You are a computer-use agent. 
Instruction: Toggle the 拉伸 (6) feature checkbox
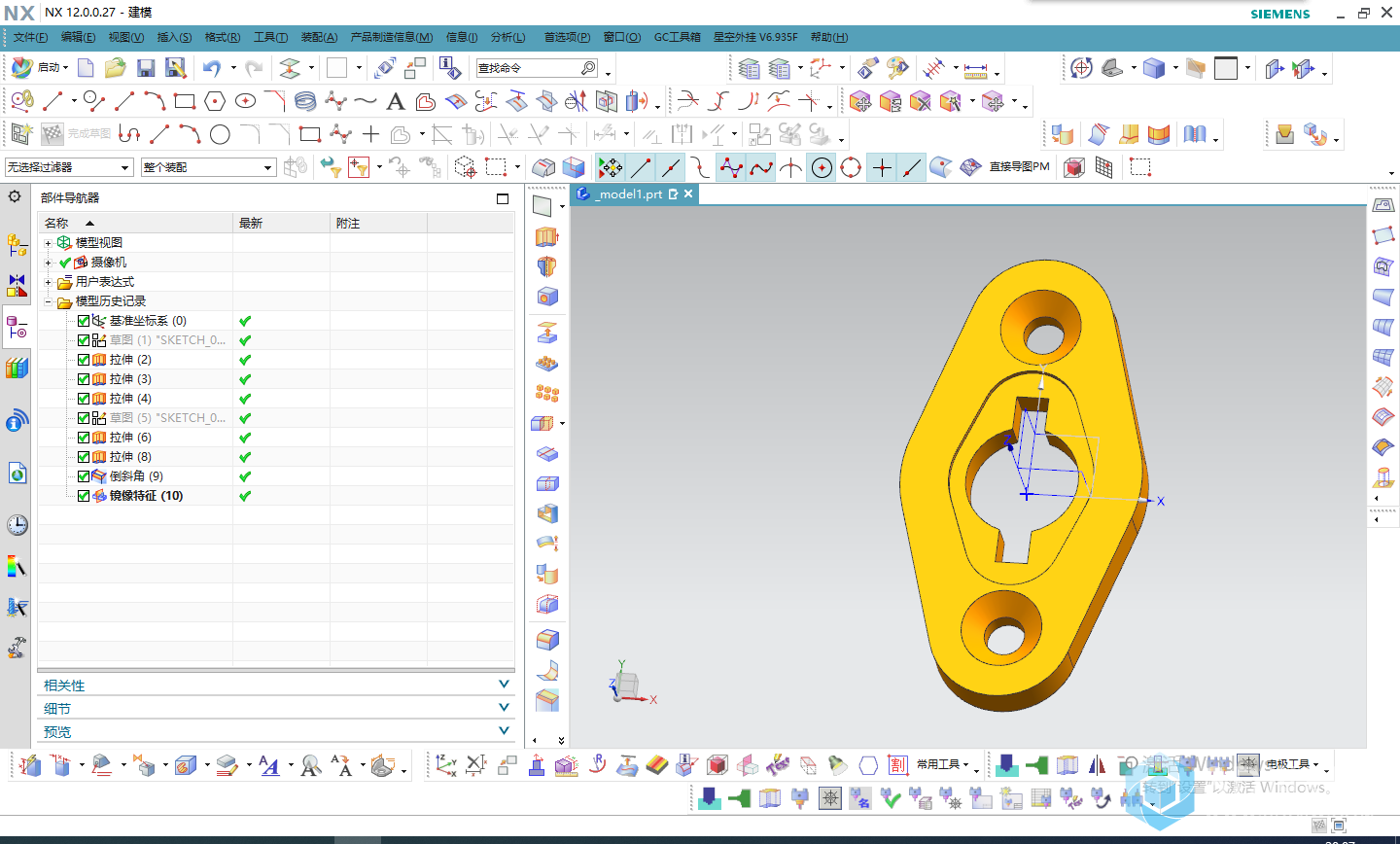84,438
